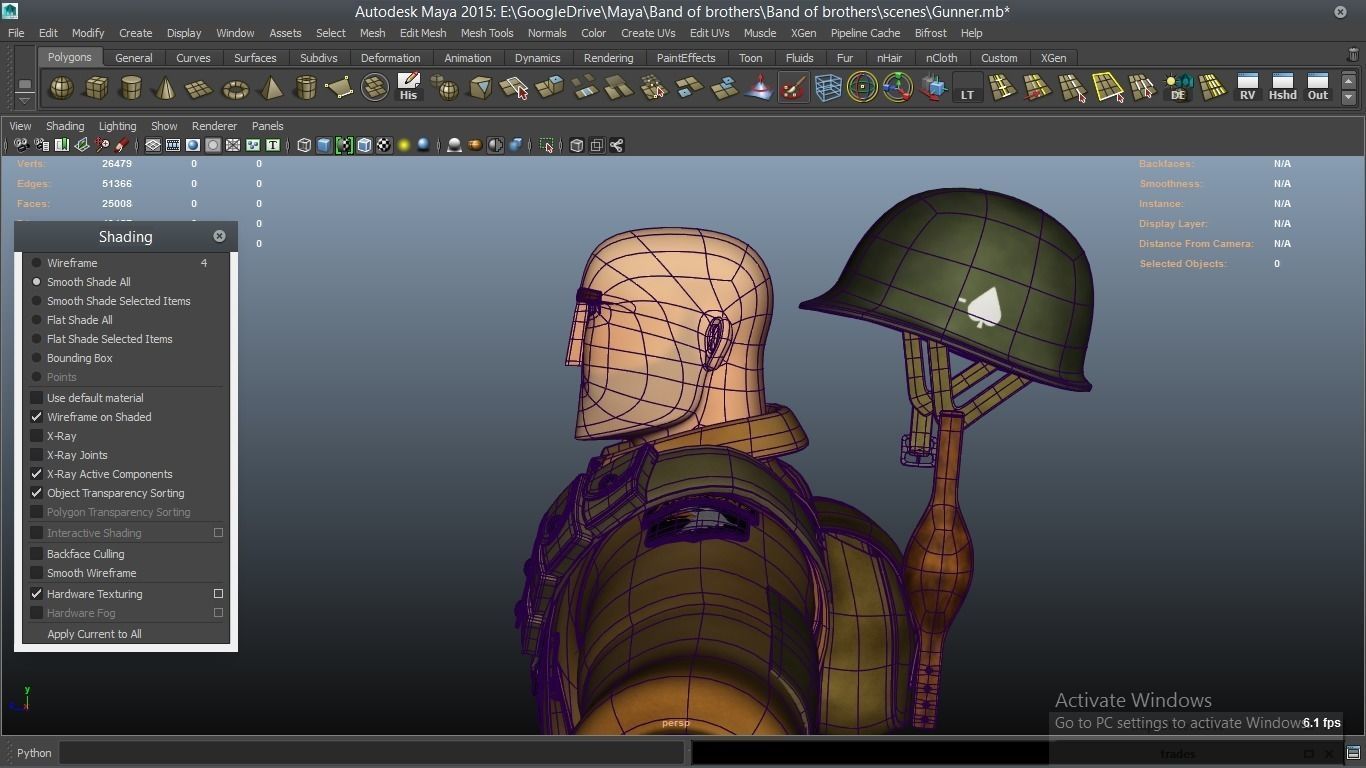Open the panel Panels menu
Screen dimensions: 1366x768
(x=267, y=126)
